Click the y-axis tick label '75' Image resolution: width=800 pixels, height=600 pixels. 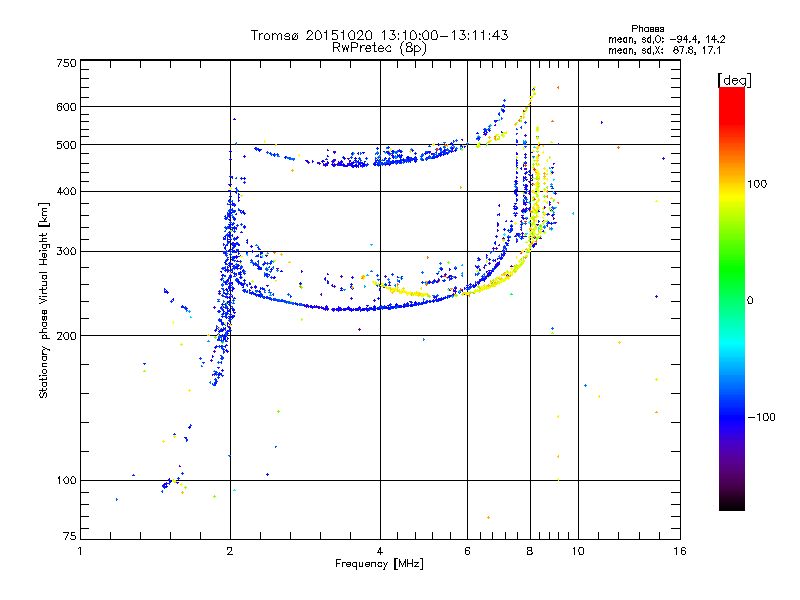[70, 536]
